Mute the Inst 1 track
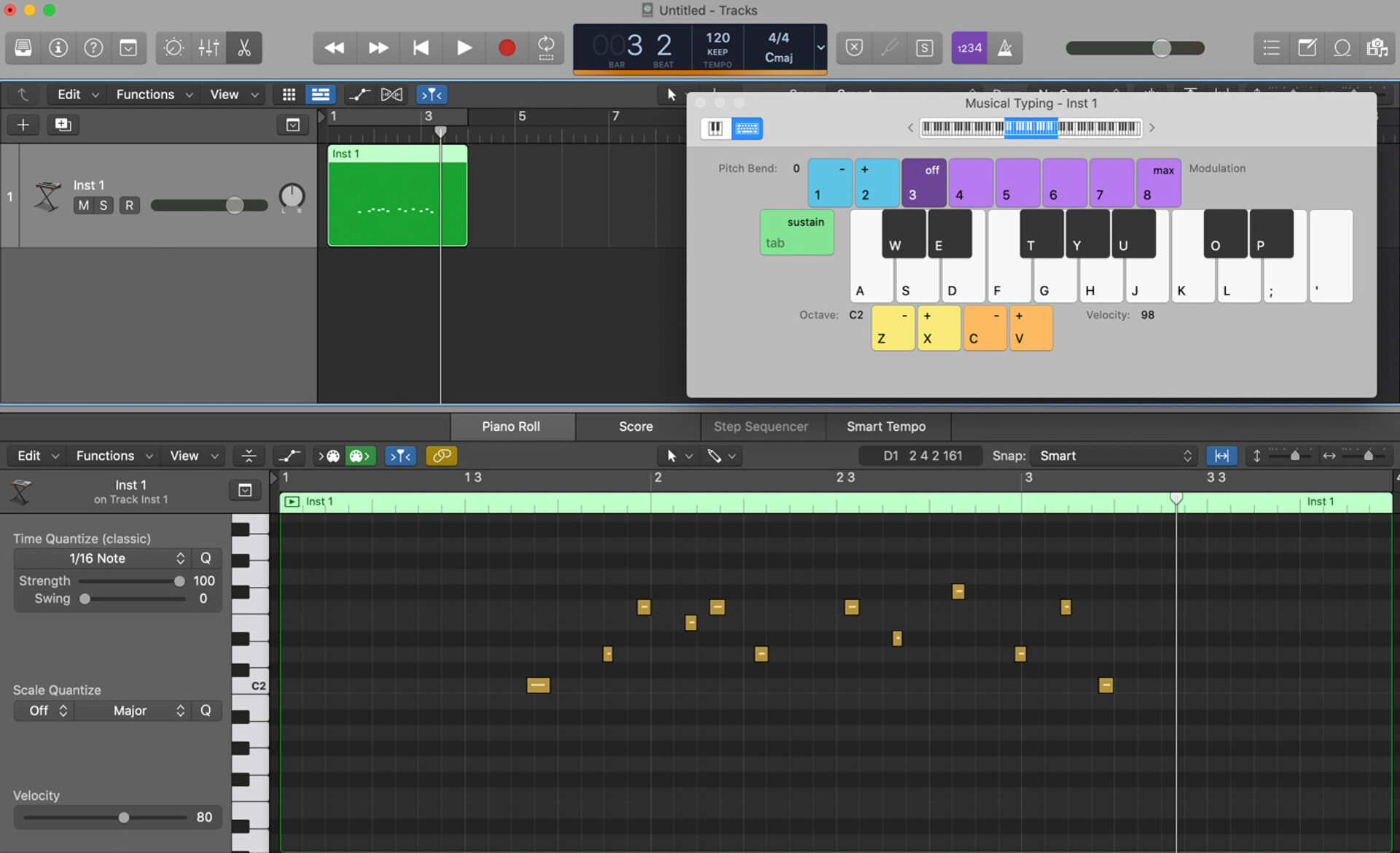The image size is (1400, 853). tap(82, 205)
